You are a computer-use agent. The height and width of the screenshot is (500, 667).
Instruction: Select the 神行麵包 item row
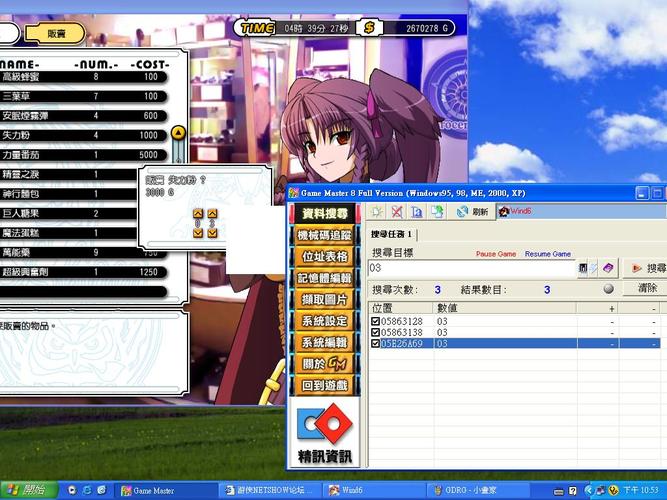point(69,194)
